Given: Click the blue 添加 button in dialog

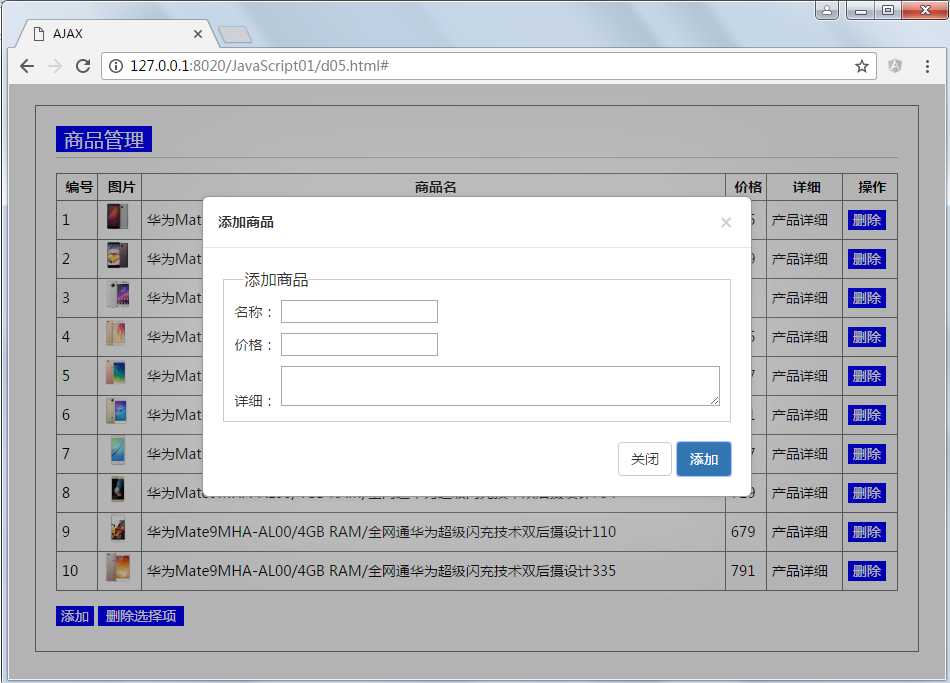Looking at the screenshot, I should point(703,459).
